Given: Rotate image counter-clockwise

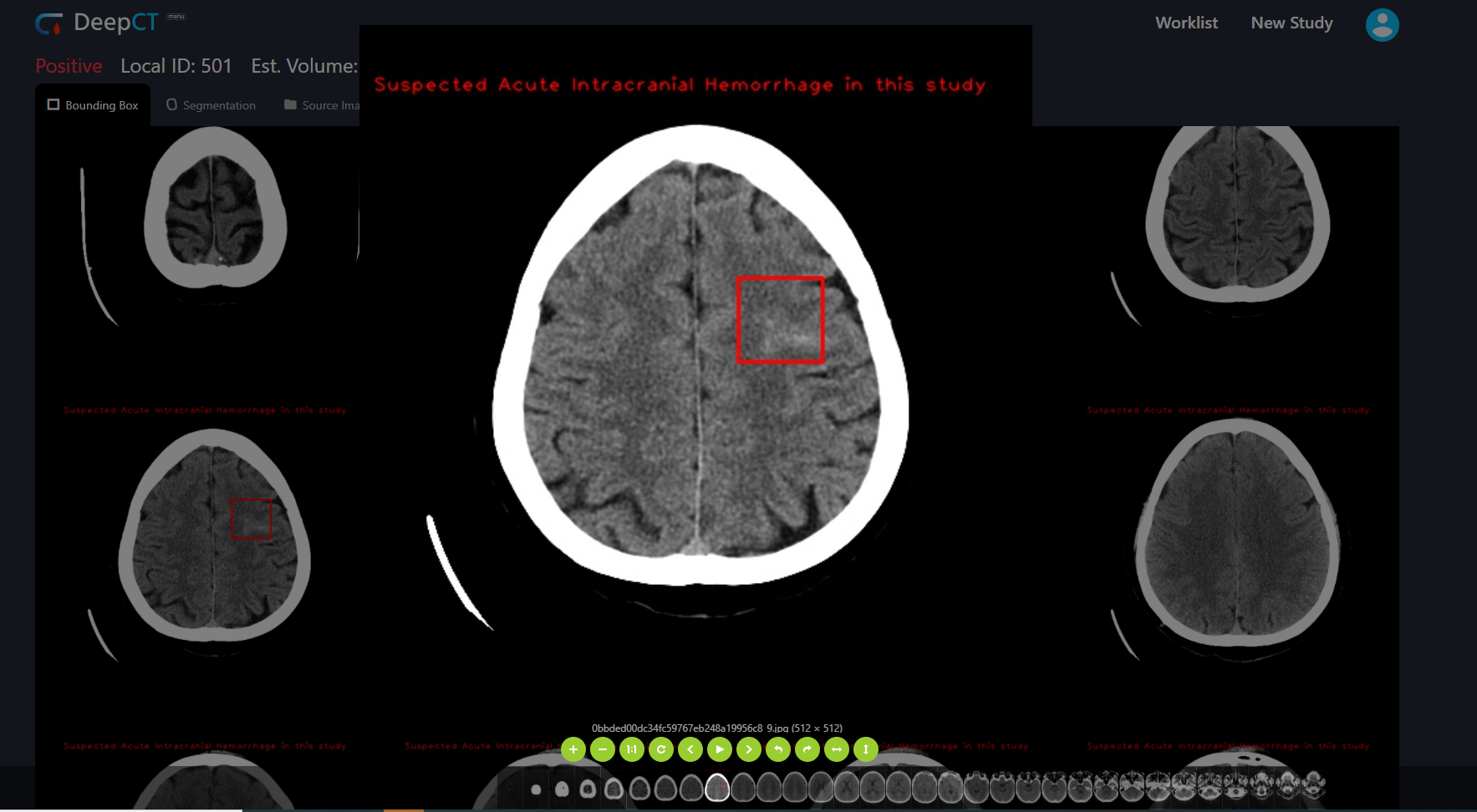Looking at the screenshot, I should [x=778, y=749].
